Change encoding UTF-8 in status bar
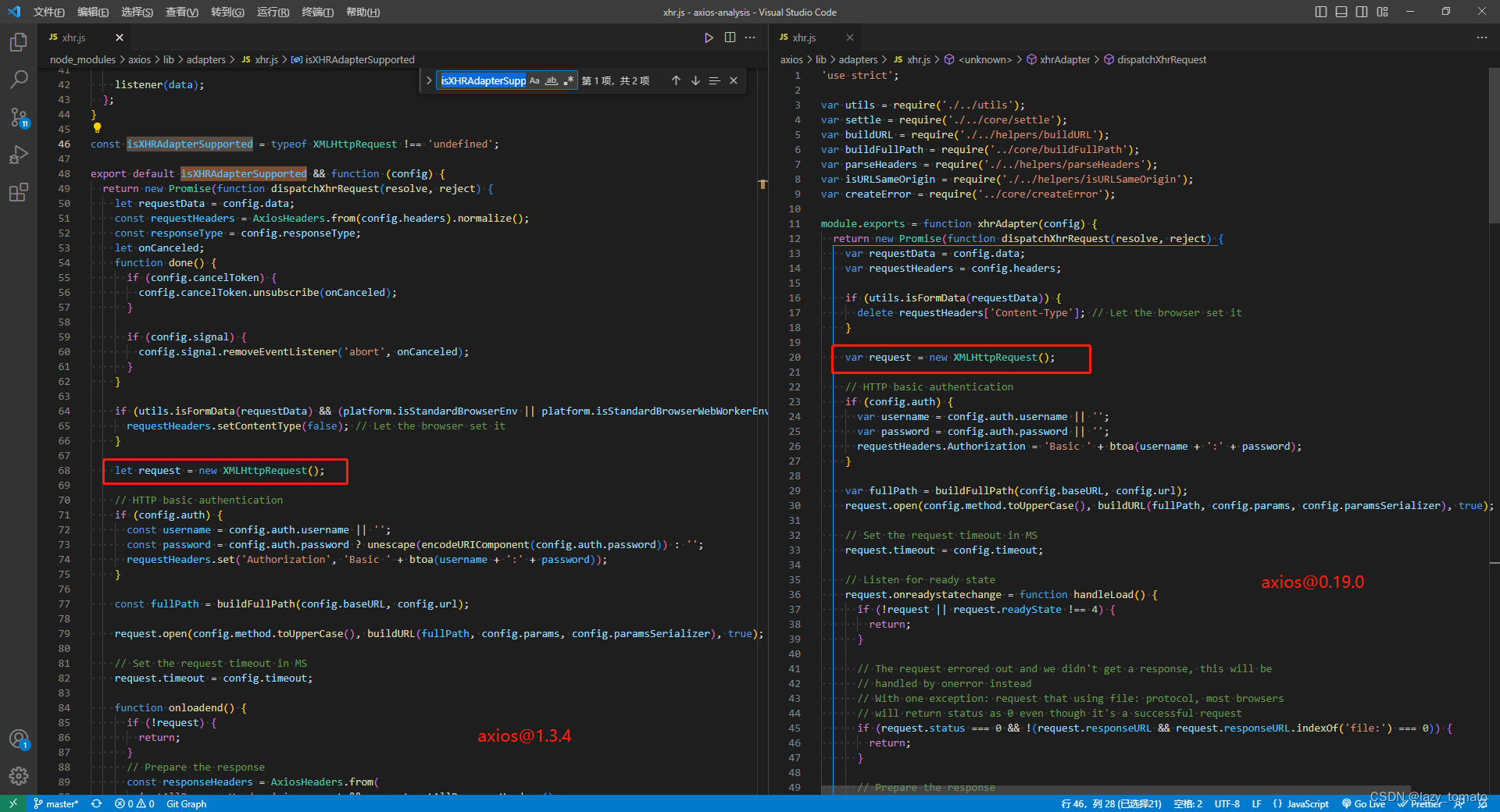The width and height of the screenshot is (1500, 812). click(x=1227, y=803)
